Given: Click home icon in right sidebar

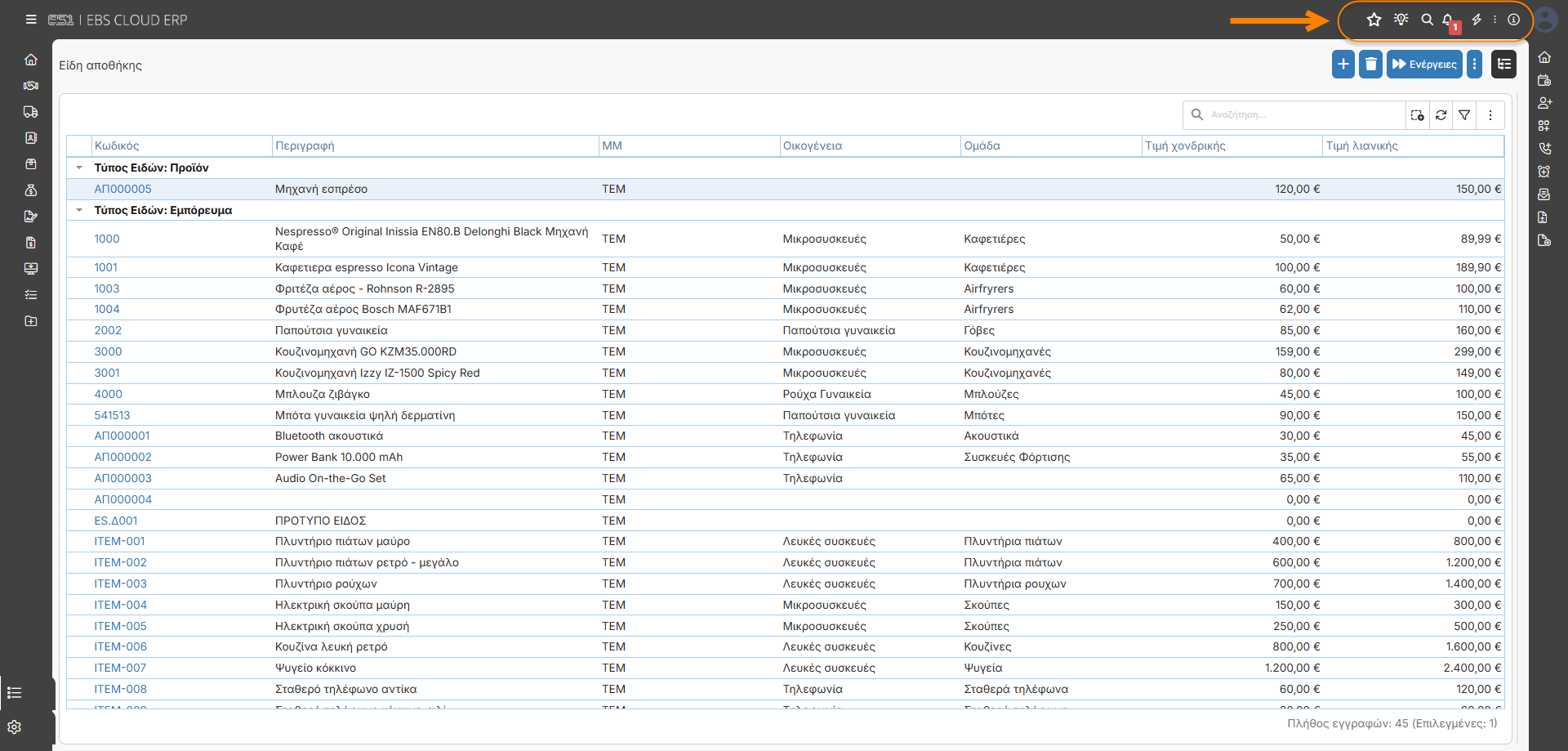Looking at the screenshot, I should point(1544,57).
